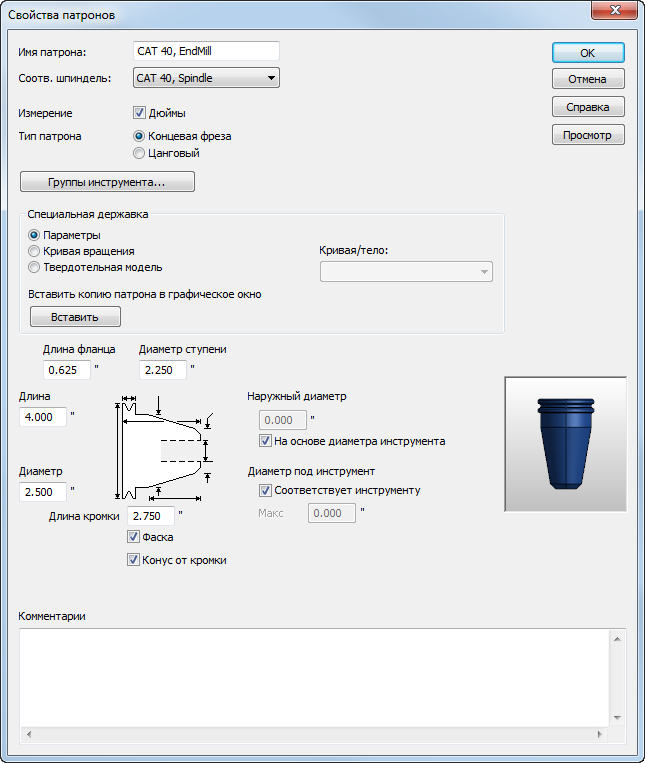This screenshot has height=763, width=645.
Task: Click the holder 3D preview thumbnail
Action: [x=566, y=444]
